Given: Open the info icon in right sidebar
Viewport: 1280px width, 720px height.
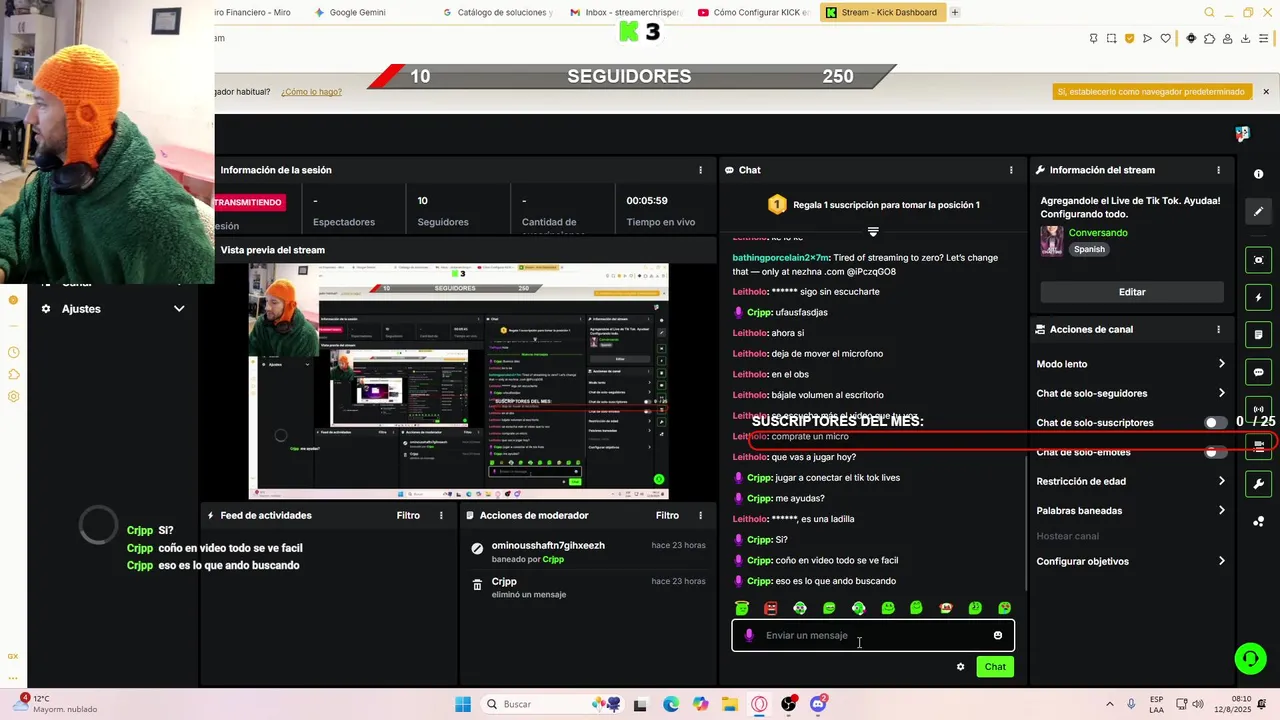Looking at the screenshot, I should click(1258, 175).
